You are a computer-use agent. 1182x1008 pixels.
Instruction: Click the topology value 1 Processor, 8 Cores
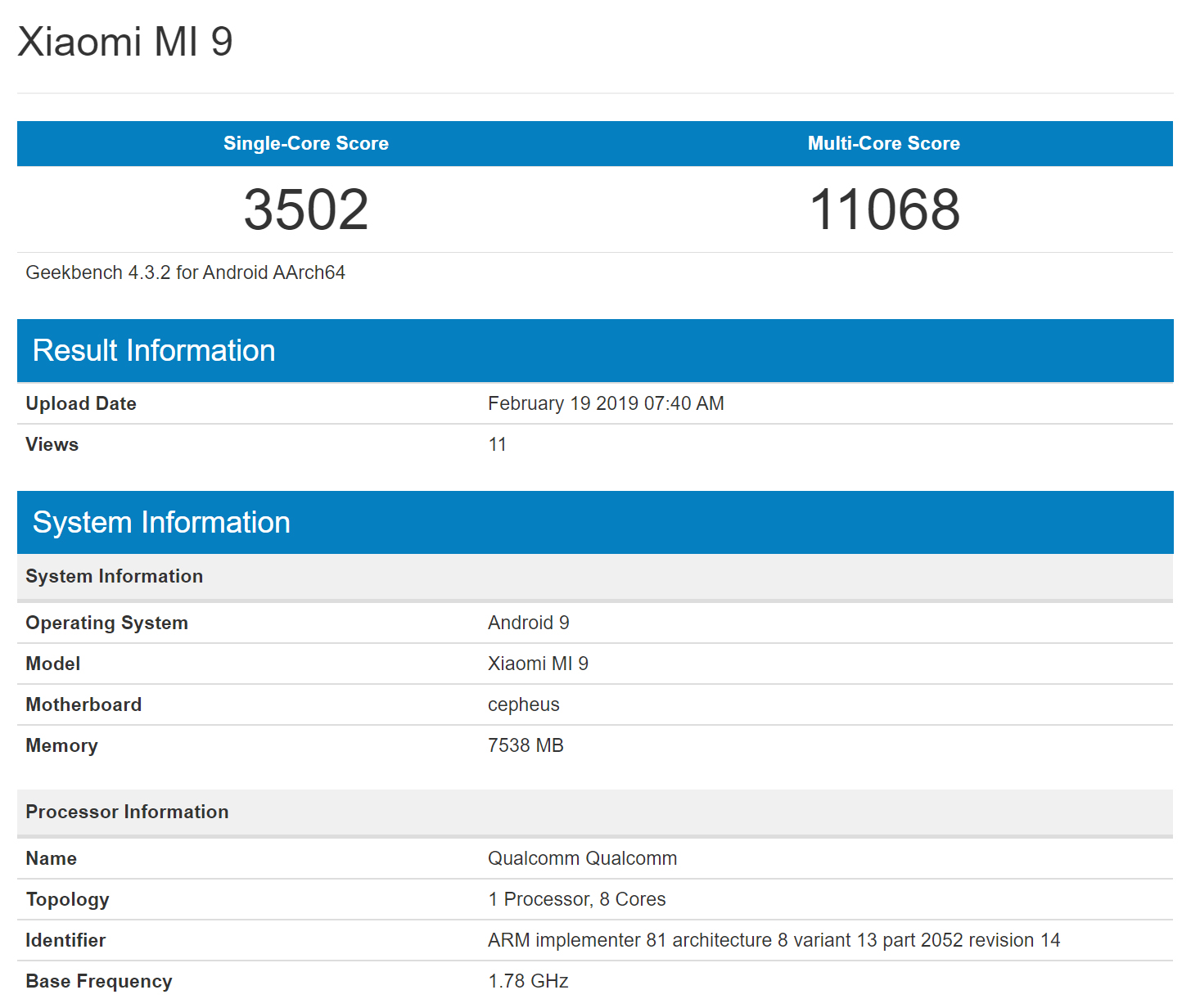coord(576,899)
